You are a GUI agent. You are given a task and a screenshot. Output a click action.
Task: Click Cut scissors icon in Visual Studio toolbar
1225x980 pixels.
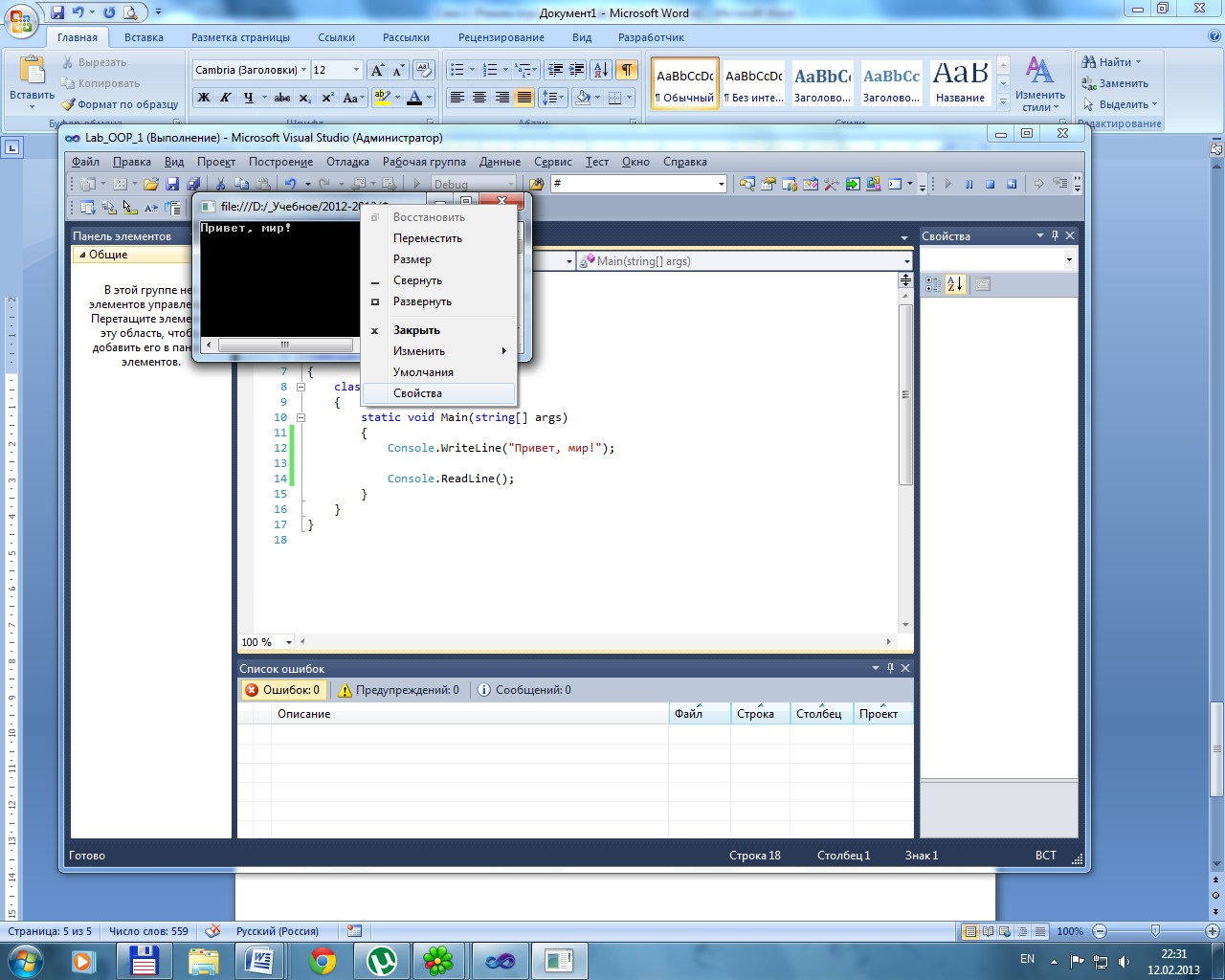[221, 184]
